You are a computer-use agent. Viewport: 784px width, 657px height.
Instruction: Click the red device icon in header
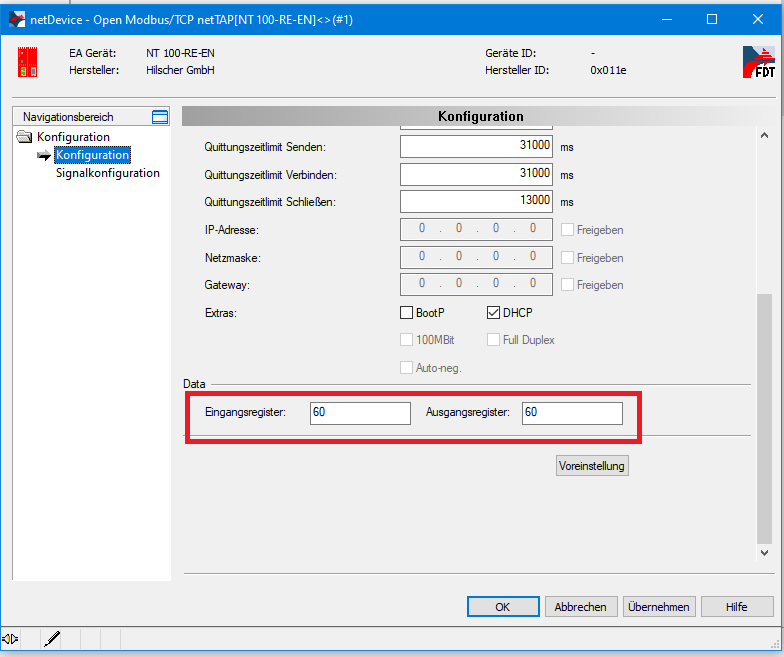click(x=27, y=62)
